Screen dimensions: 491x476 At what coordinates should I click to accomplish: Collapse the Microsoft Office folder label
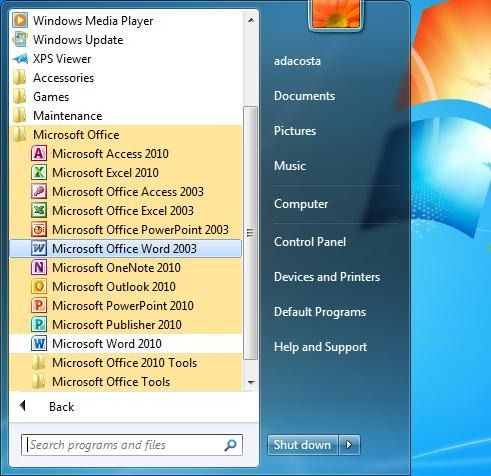click(76, 135)
